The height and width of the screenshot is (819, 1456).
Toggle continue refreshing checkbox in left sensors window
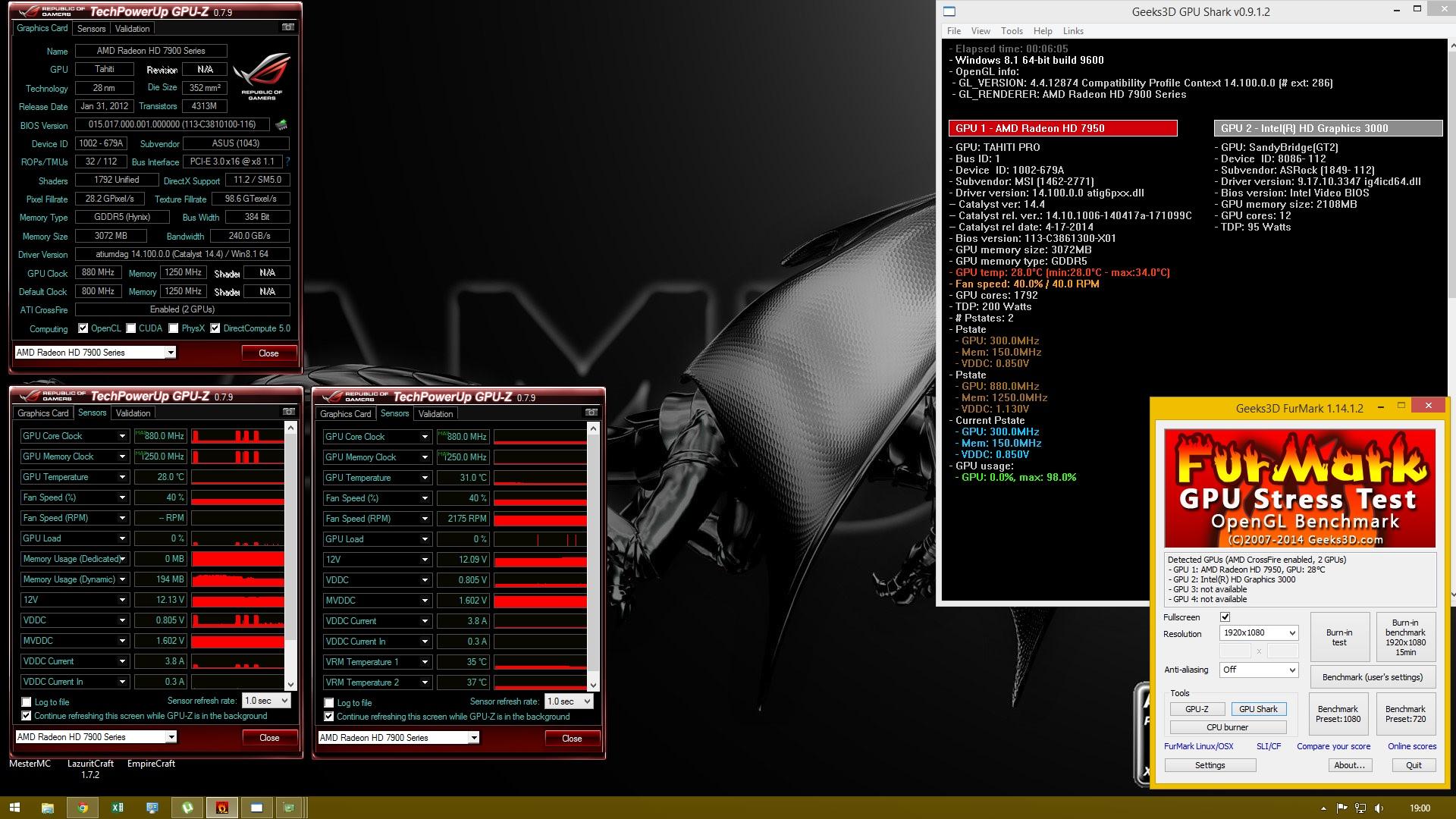coord(27,716)
